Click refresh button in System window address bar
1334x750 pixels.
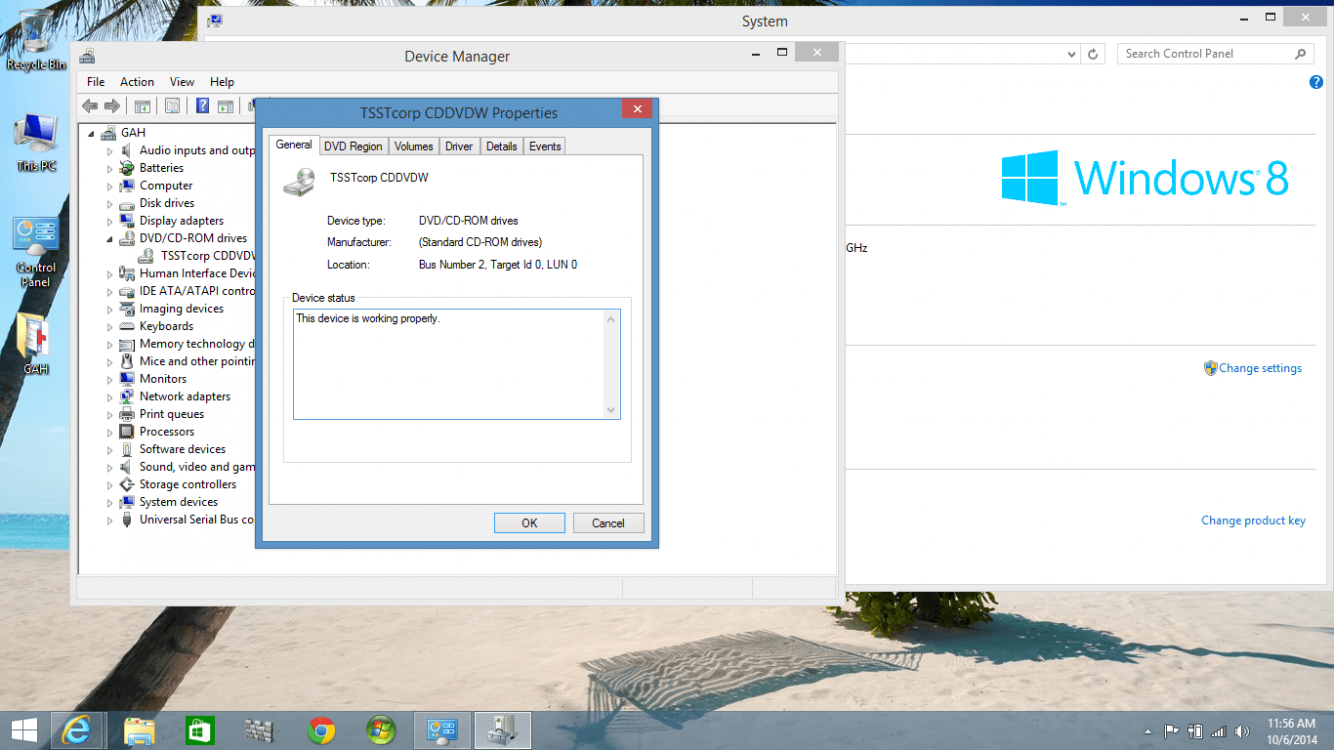[x=1094, y=54]
